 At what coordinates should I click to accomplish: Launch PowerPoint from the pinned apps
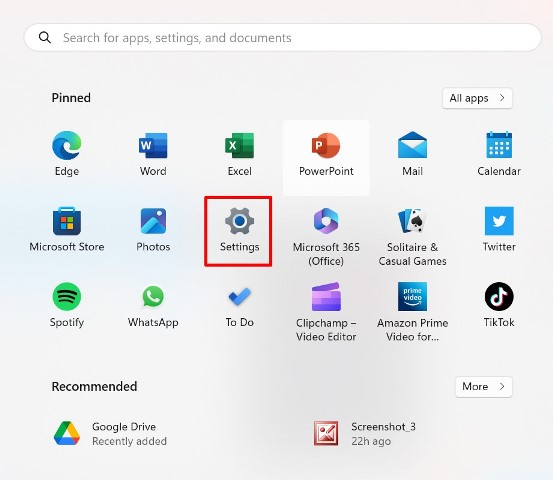click(326, 146)
